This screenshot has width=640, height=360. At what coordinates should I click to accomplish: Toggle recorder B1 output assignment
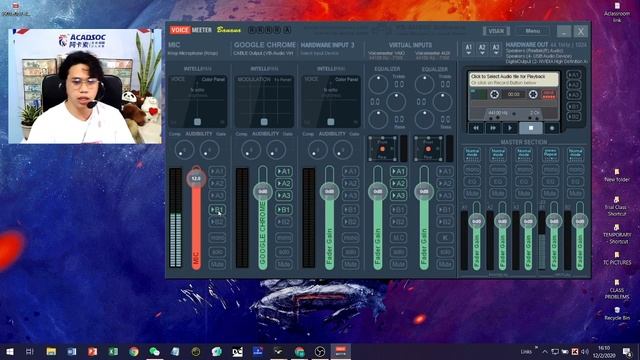573,107
